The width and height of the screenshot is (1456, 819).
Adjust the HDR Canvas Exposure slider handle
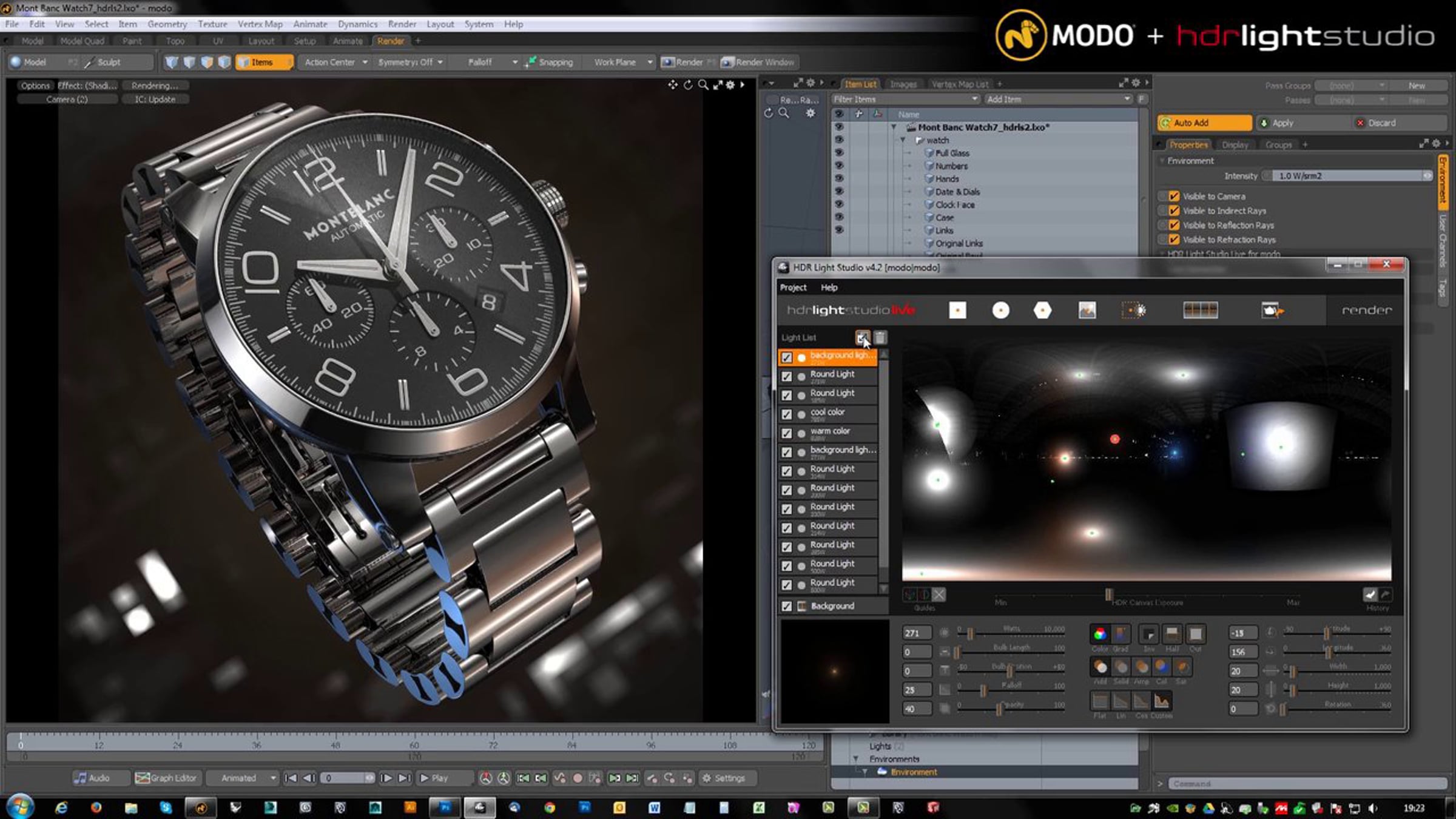[x=1108, y=594]
